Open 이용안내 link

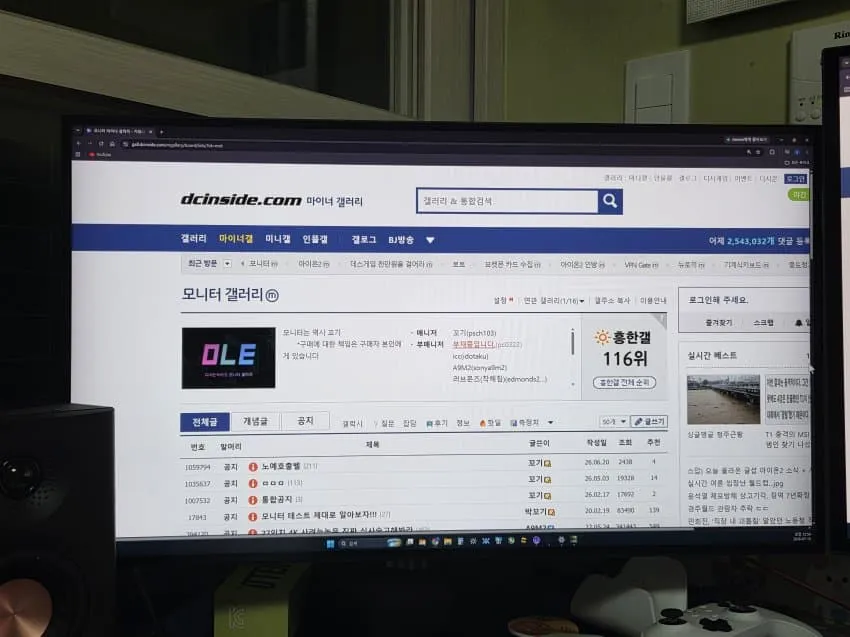653,300
